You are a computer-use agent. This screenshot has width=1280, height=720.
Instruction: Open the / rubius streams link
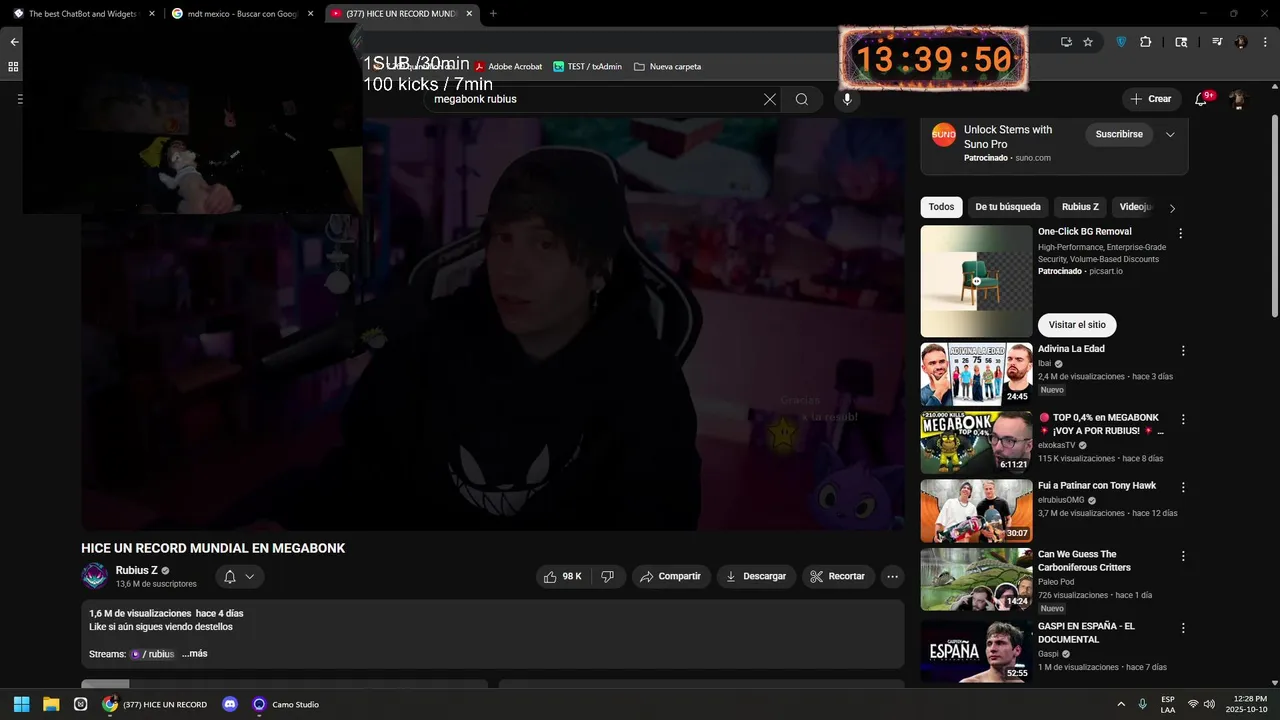(152, 654)
